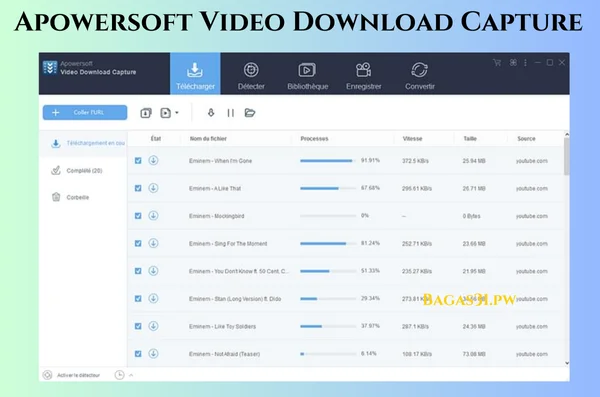Image resolution: width=600 pixels, height=397 pixels.
Task: Click progress bar of Sing For The Moment
Action: (x=328, y=243)
